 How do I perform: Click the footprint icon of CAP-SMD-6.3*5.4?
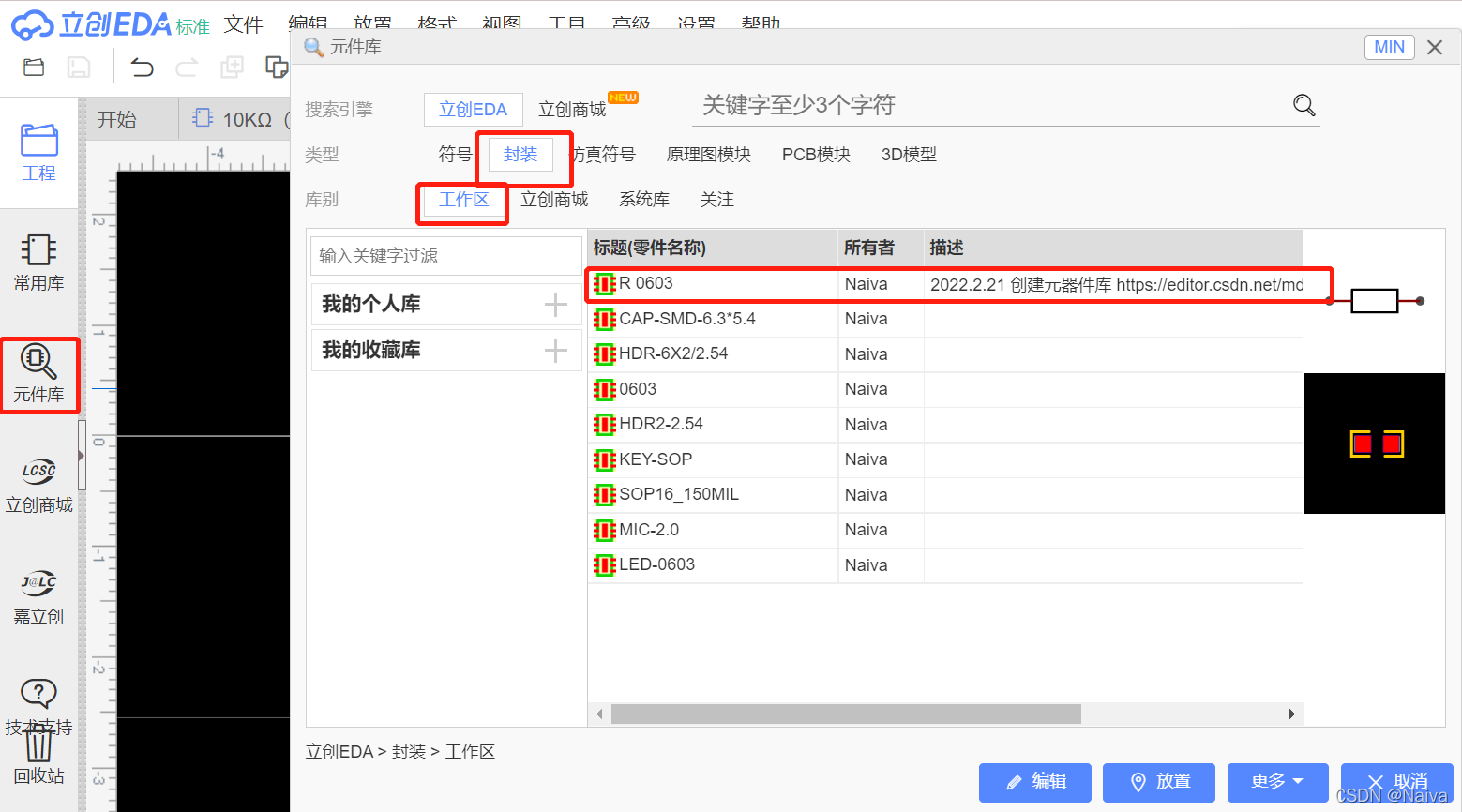(x=604, y=320)
